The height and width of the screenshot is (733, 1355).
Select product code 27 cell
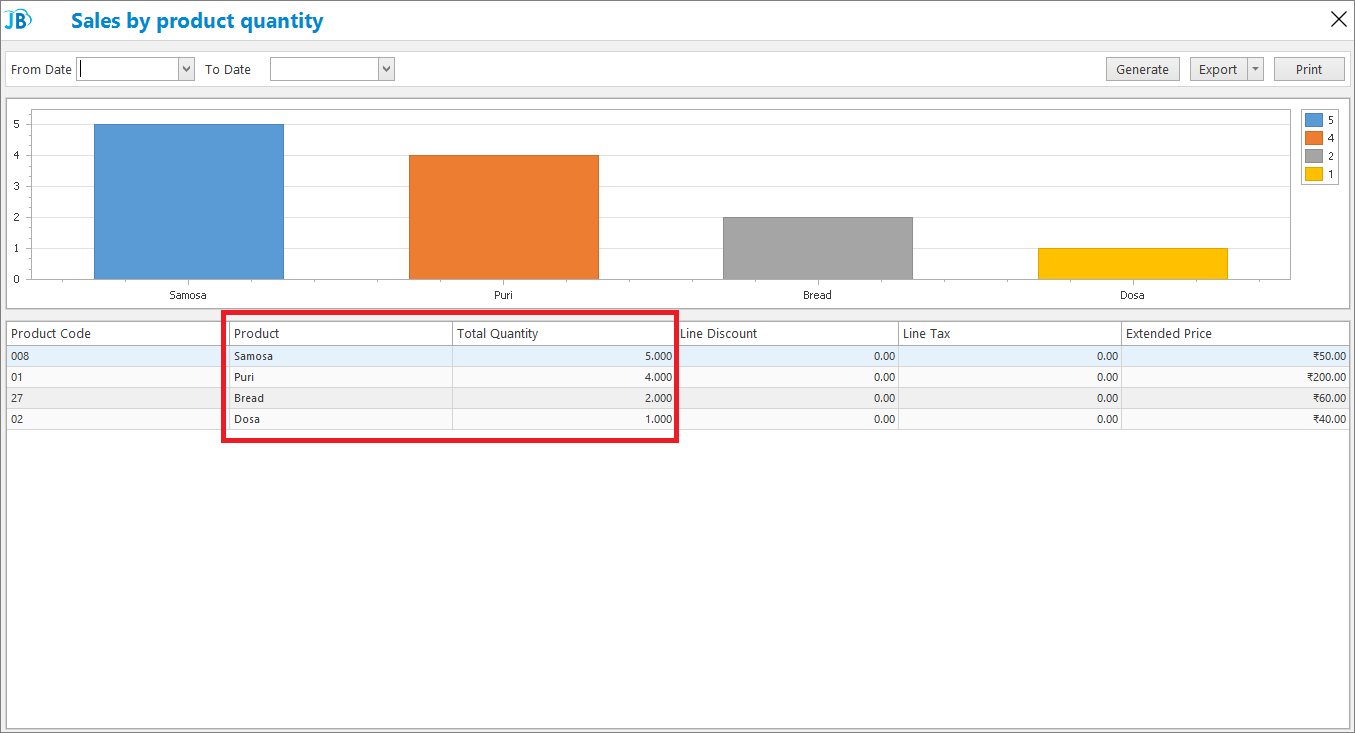pos(118,398)
